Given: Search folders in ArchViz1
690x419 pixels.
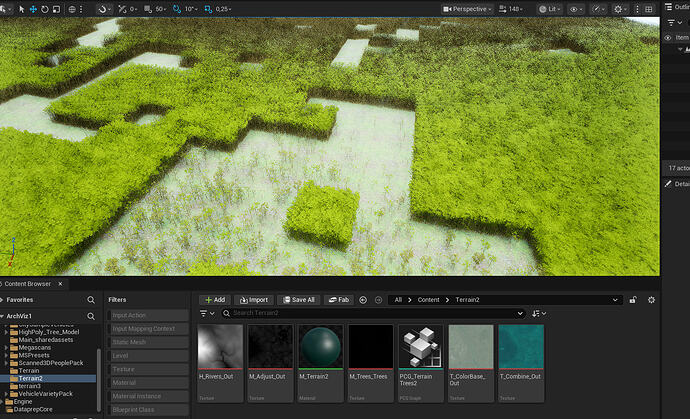Looking at the screenshot, I should click(91, 316).
